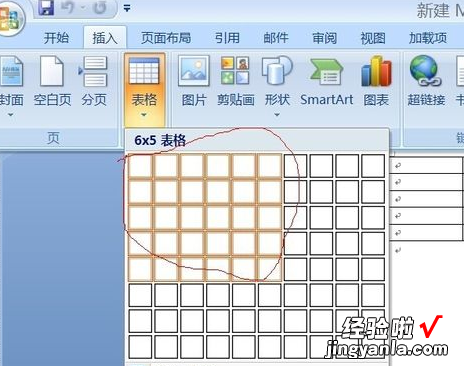Select the grid cell at column 7, row 5
The height and width of the screenshot is (366, 464).
(295, 269)
